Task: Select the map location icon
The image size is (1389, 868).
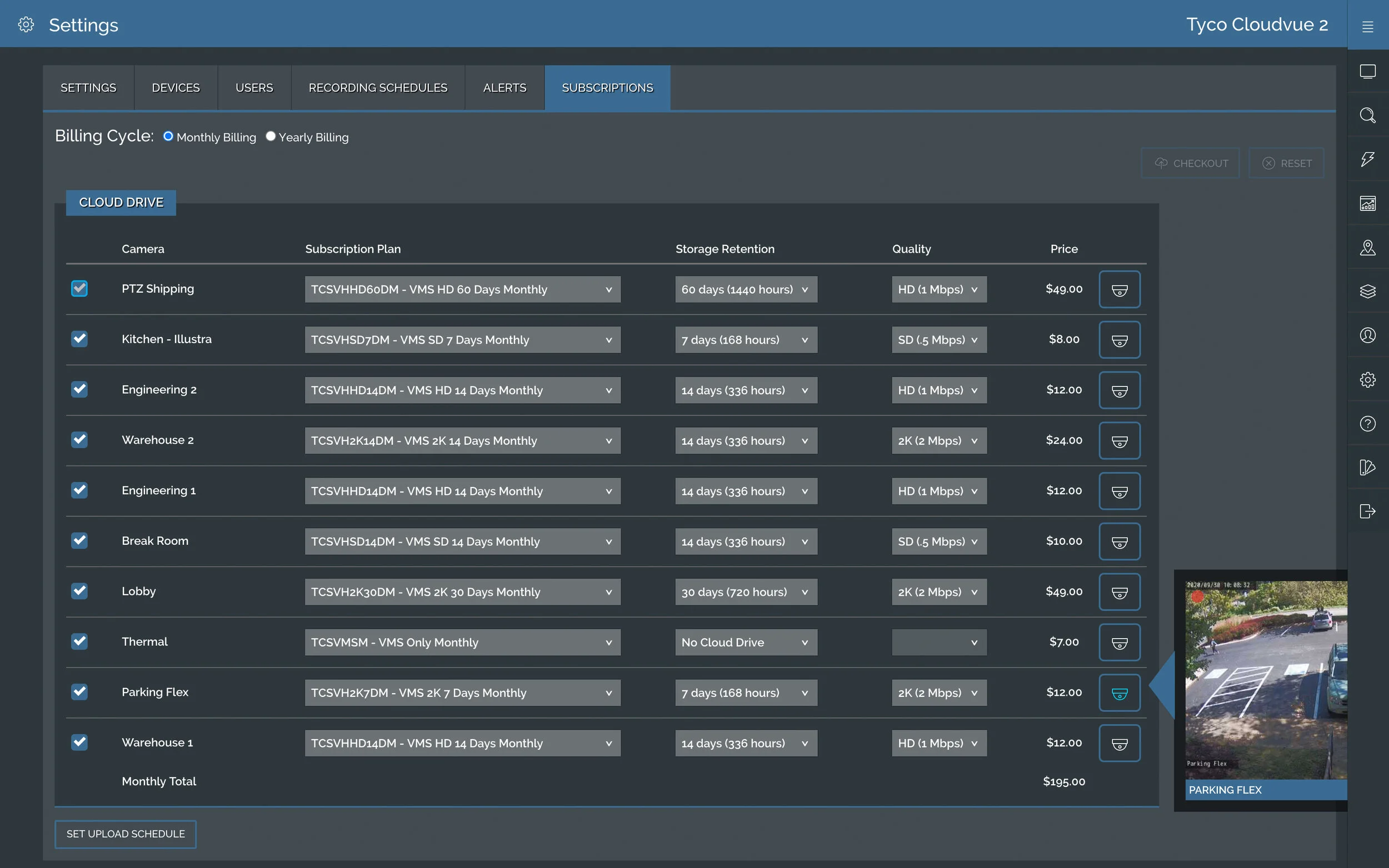Action: (x=1368, y=248)
